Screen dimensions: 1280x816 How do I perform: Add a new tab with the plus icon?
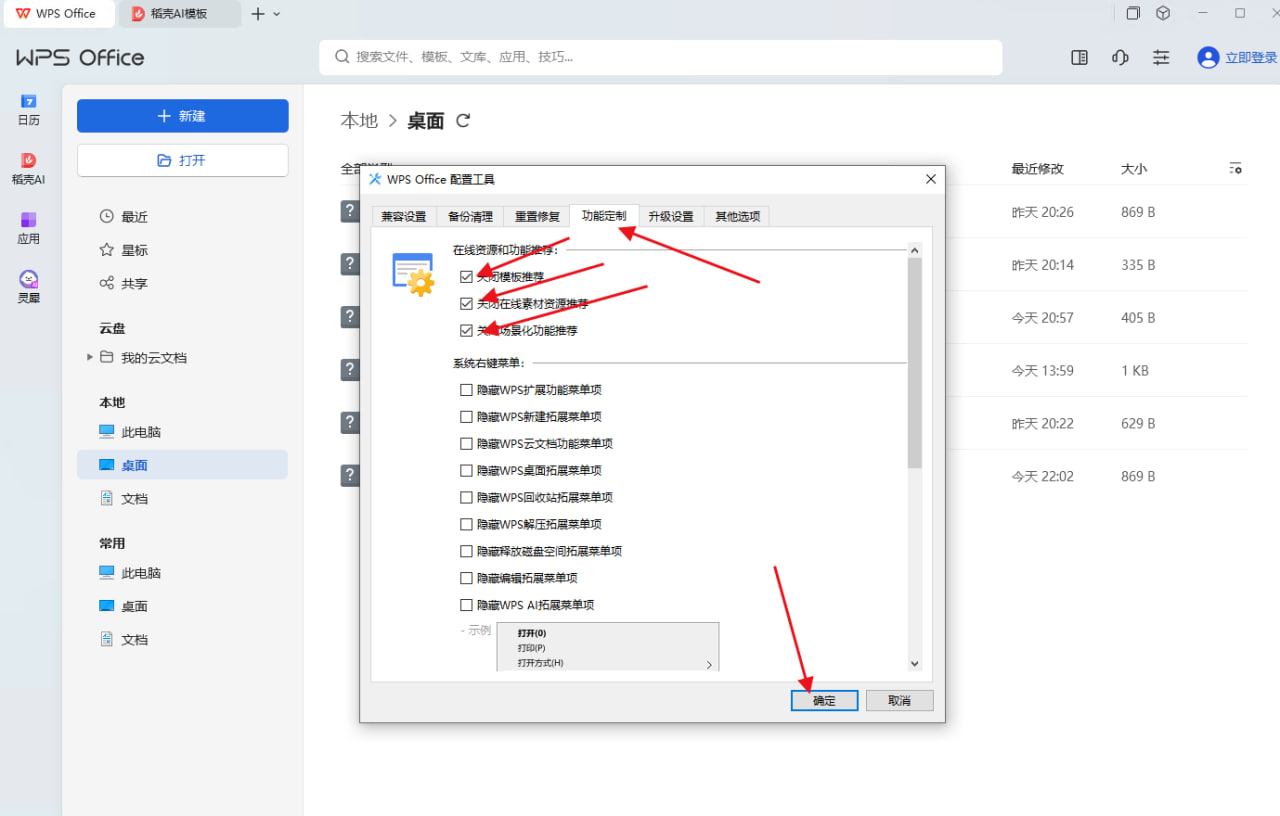pos(258,14)
